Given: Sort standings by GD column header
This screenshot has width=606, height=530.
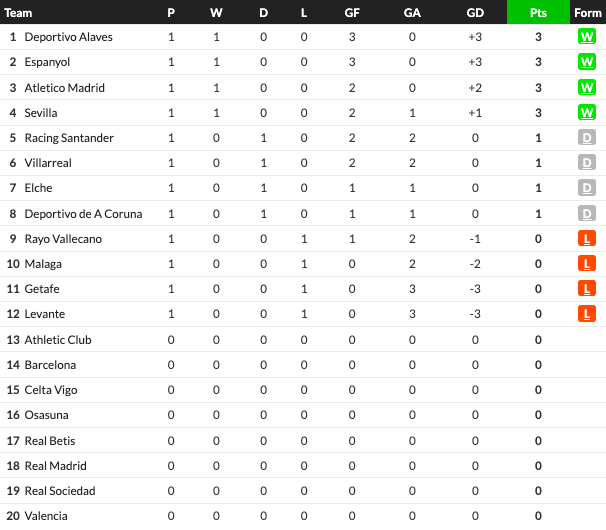Looking at the screenshot, I should [475, 13].
